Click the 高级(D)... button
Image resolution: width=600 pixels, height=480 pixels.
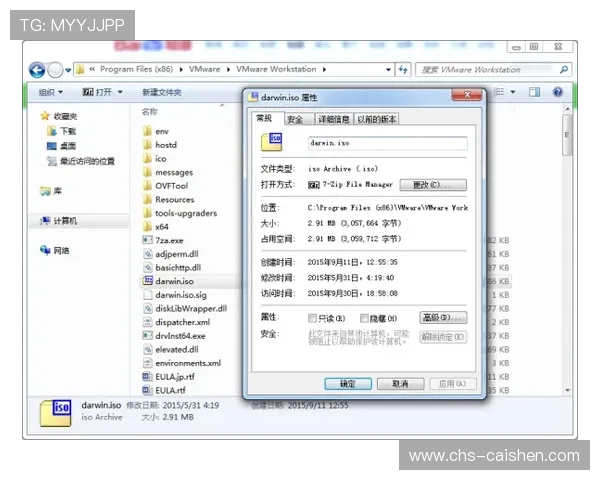pyautogui.click(x=443, y=317)
